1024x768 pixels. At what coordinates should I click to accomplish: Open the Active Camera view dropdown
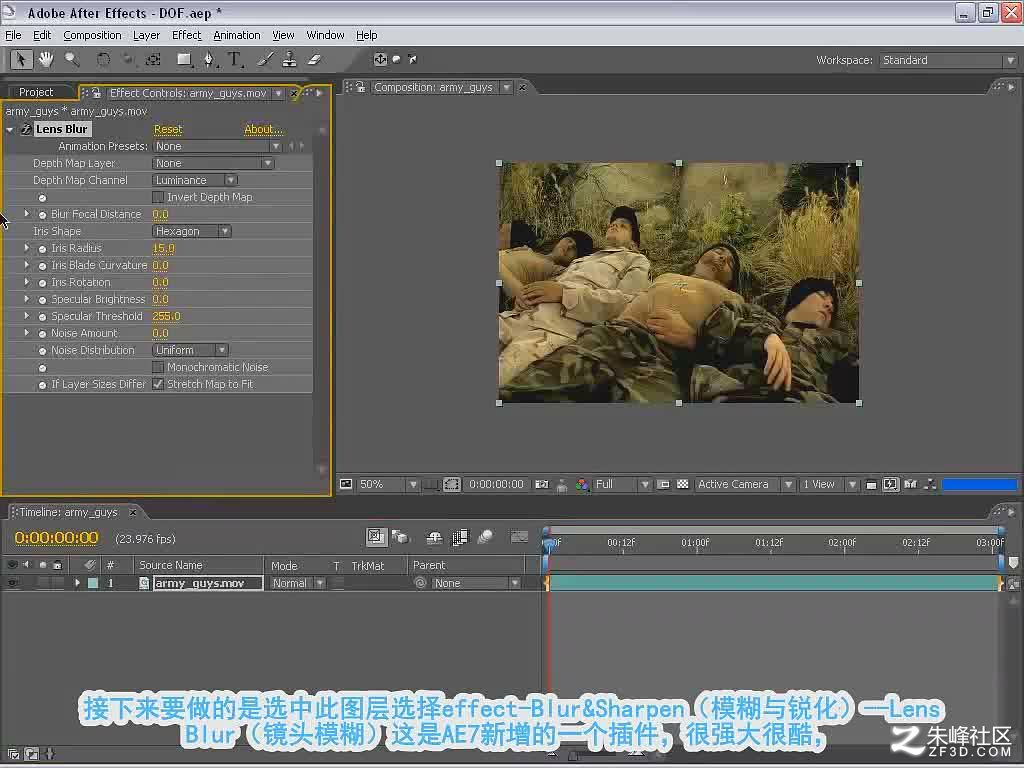744,484
